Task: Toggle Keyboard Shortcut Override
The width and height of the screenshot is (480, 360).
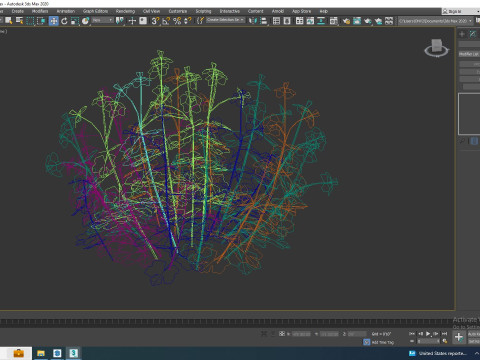Action: [x=143, y=21]
